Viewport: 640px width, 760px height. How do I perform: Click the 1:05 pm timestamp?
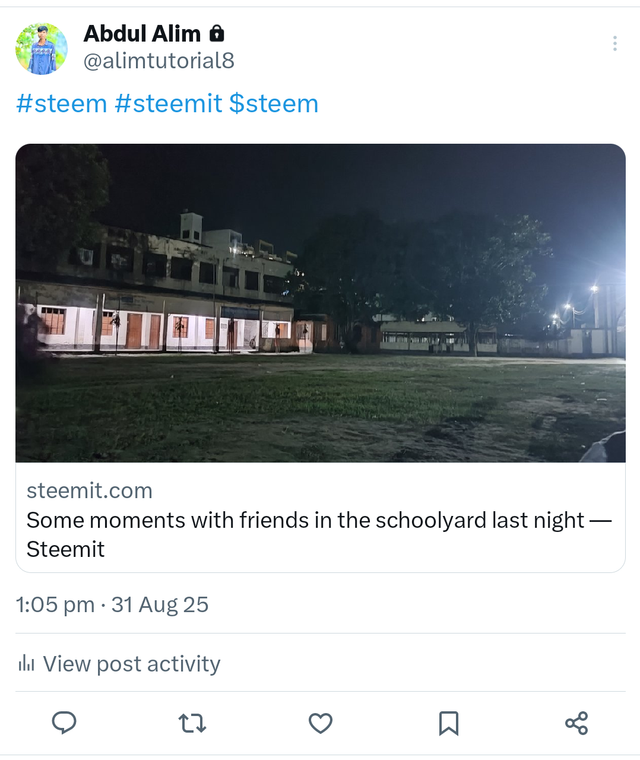tap(55, 605)
